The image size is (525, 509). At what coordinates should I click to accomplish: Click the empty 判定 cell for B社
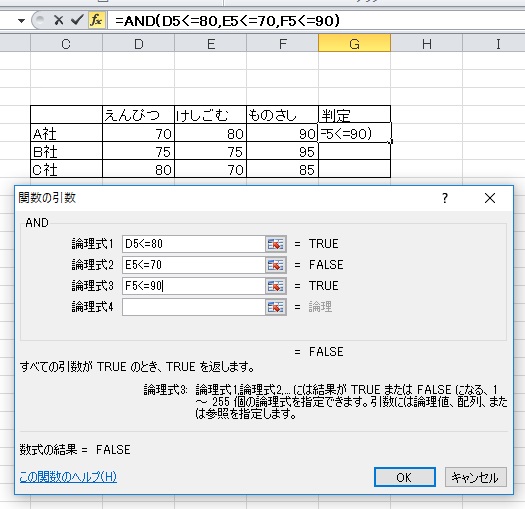[354, 151]
